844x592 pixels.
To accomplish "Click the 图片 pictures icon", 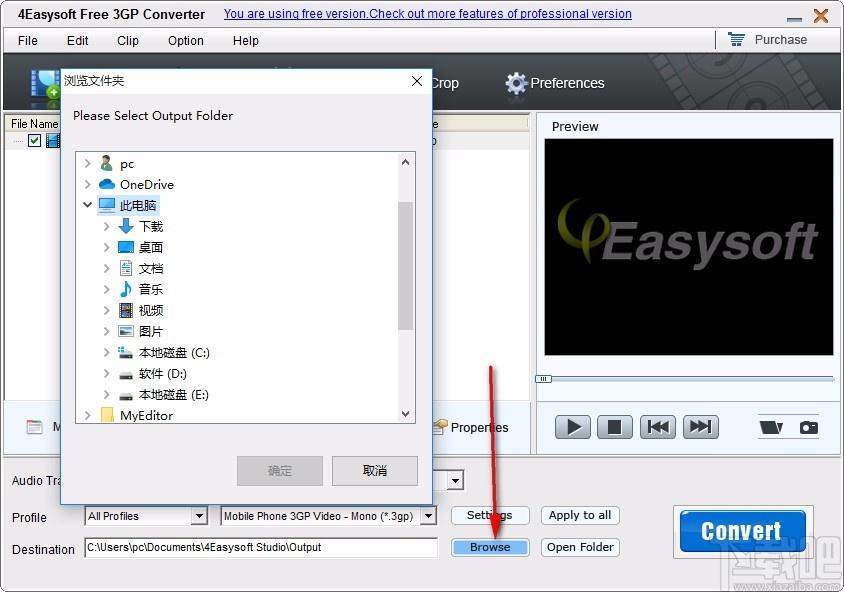I will 126,331.
